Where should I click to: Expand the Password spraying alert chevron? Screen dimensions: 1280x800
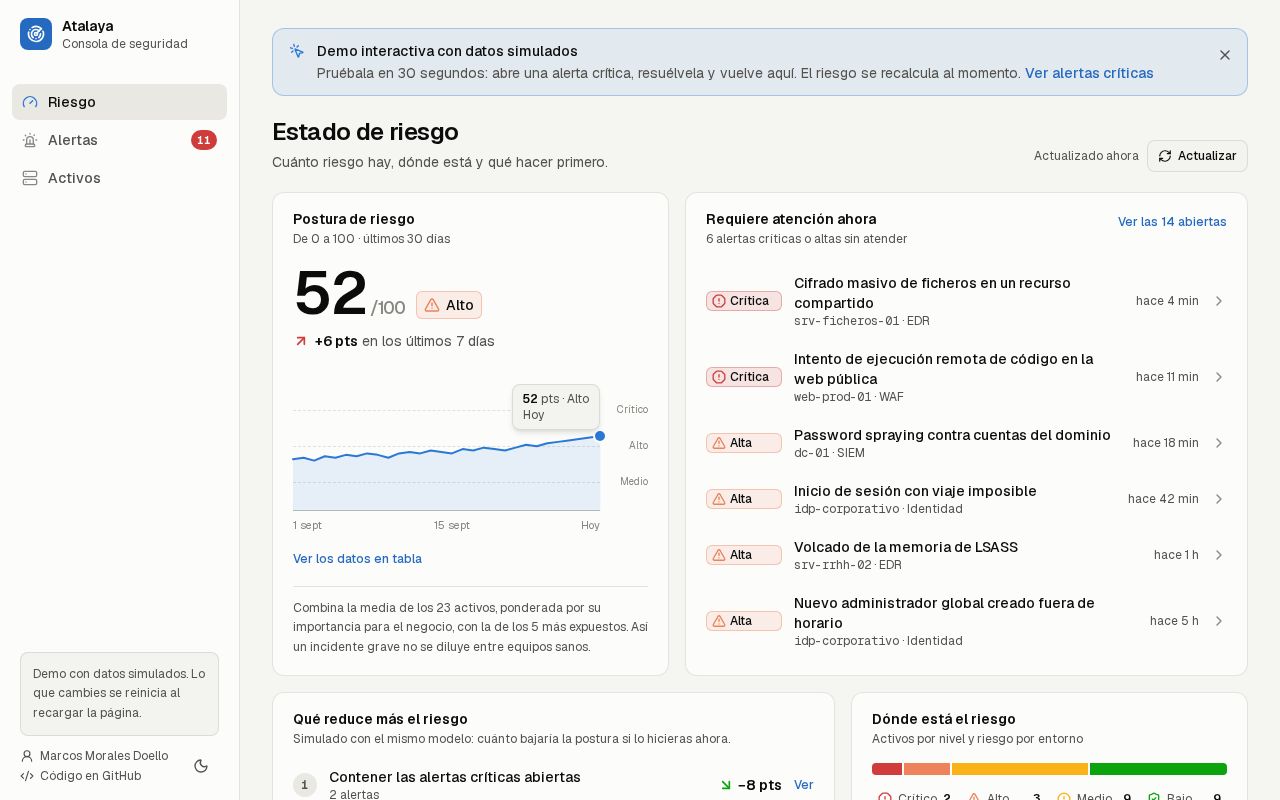tap(1219, 443)
